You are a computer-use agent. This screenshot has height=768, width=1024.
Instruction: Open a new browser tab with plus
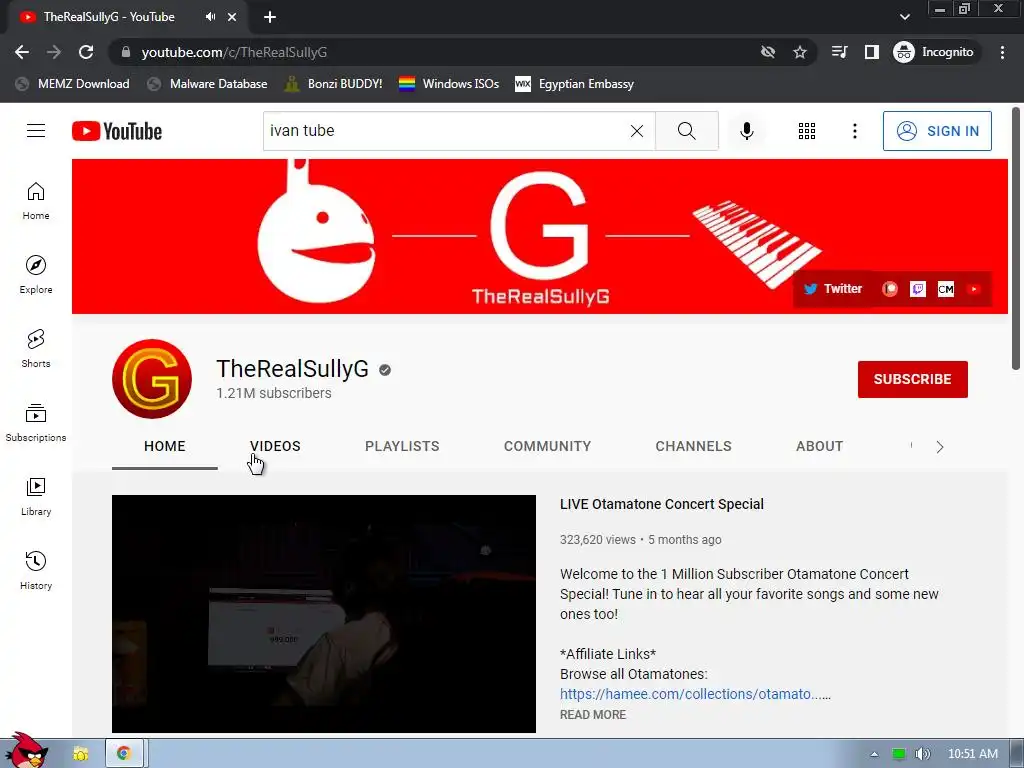270,17
